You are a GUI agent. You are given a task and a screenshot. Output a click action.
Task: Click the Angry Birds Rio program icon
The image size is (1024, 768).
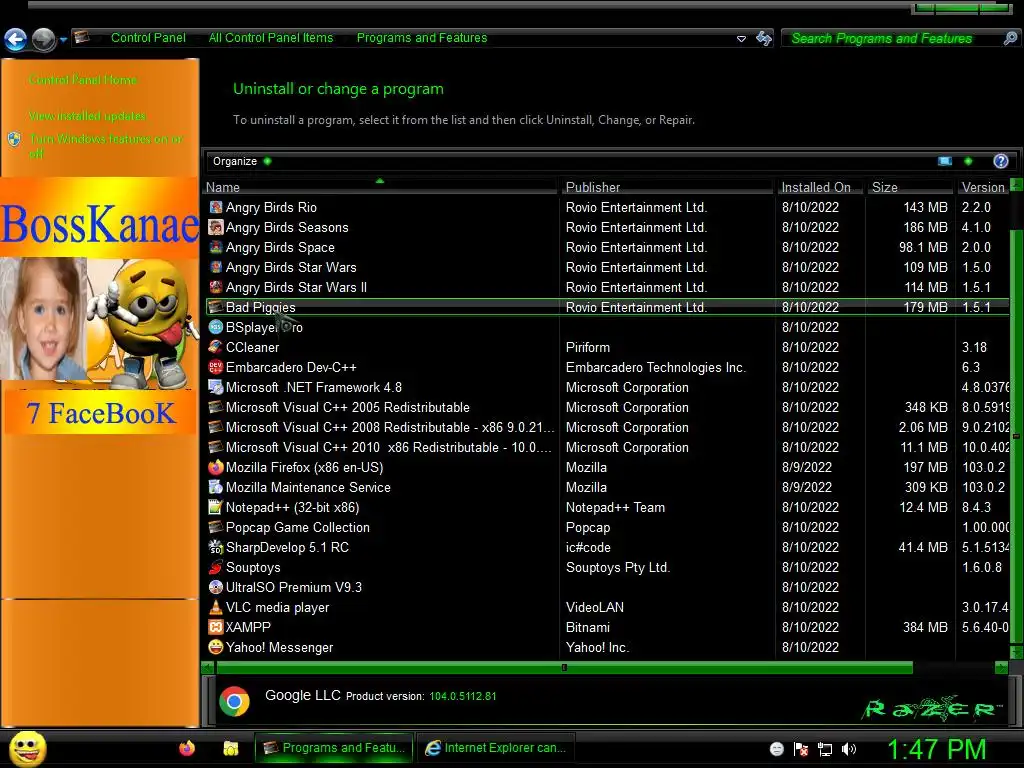point(216,208)
